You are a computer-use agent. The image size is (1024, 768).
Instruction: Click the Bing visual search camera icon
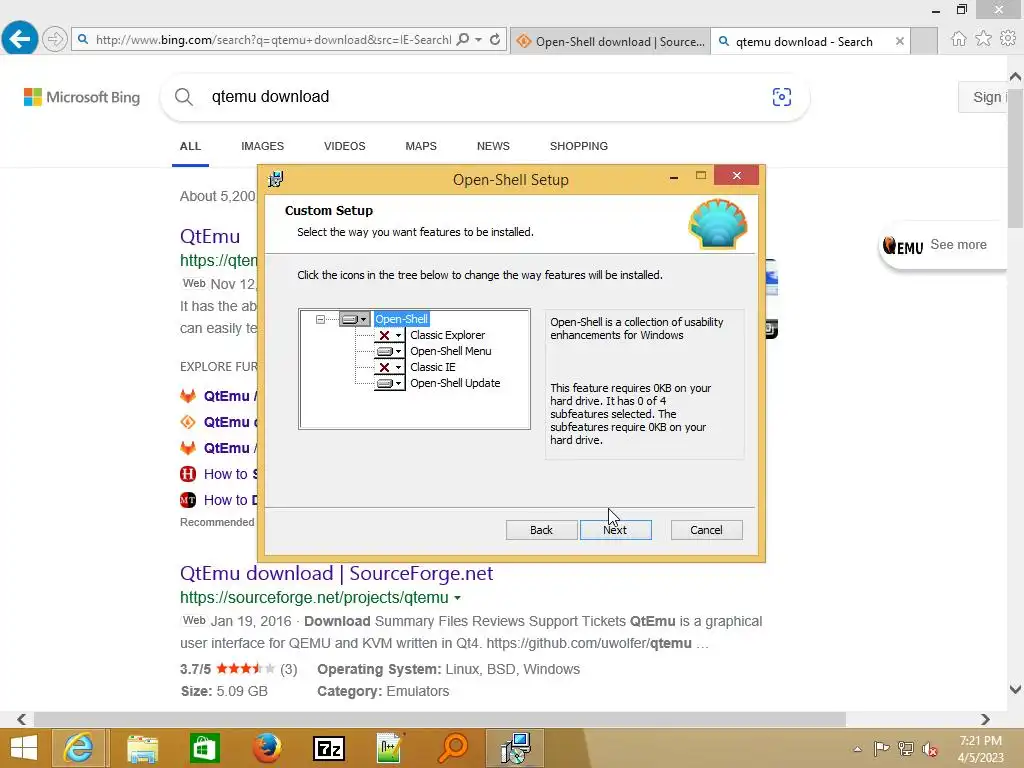782,97
